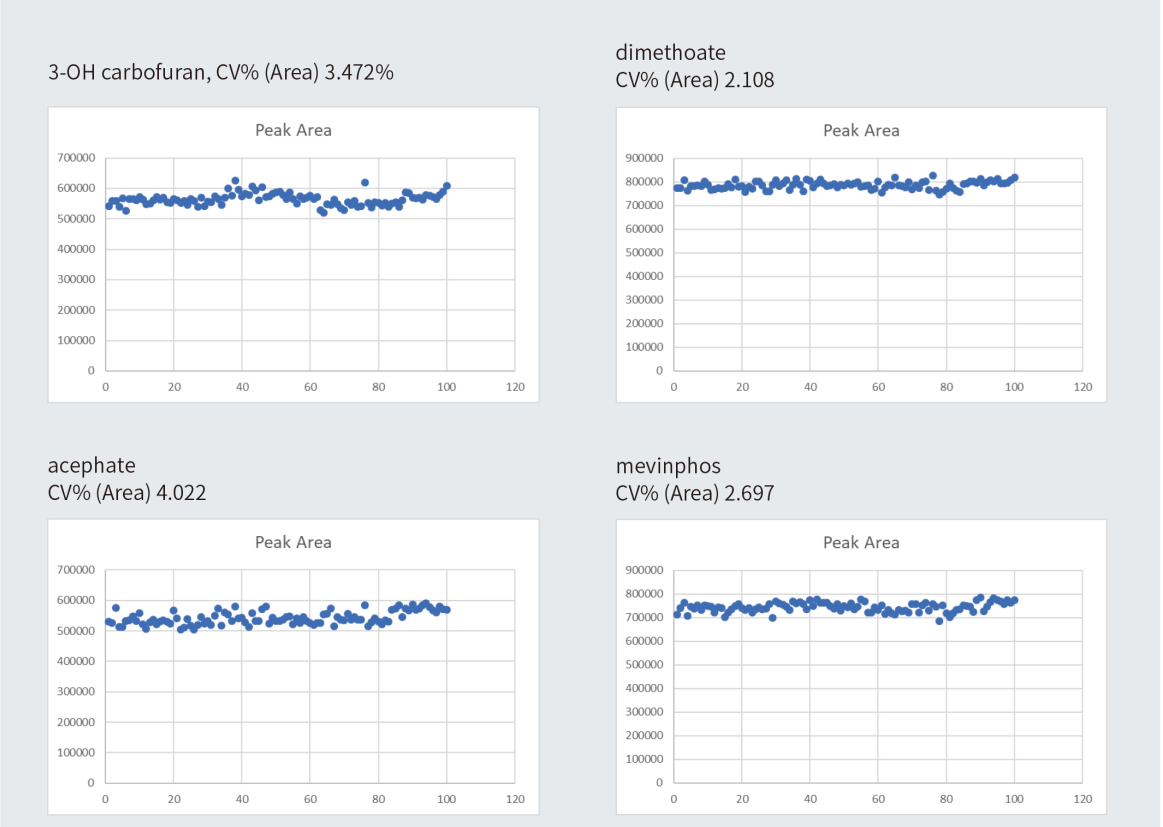Select the CV% (Area) 2.697 text
Image resolution: width=1163 pixels, height=827 pixels.
695,492
